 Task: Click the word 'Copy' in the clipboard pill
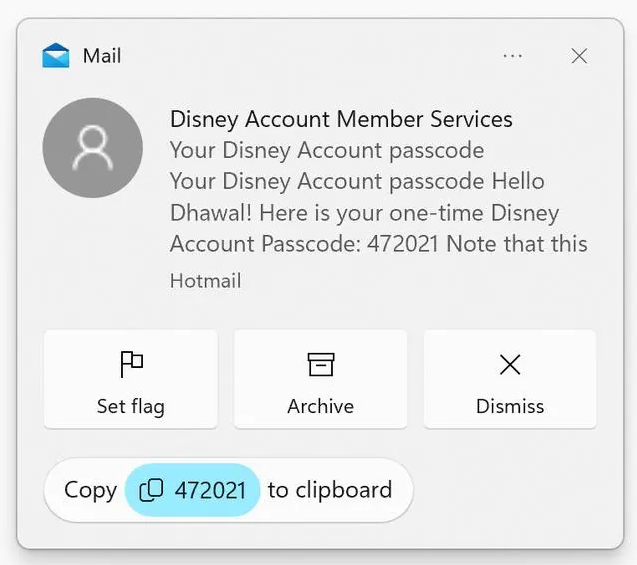click(90, 490)
